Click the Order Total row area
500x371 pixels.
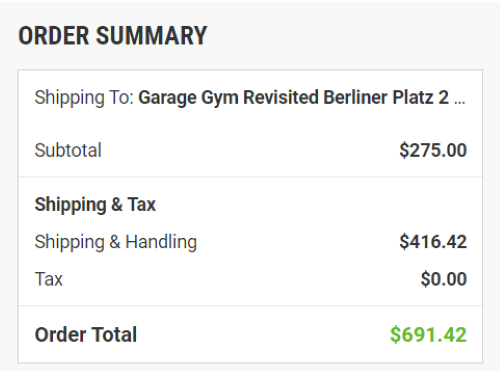coord(250,334)
